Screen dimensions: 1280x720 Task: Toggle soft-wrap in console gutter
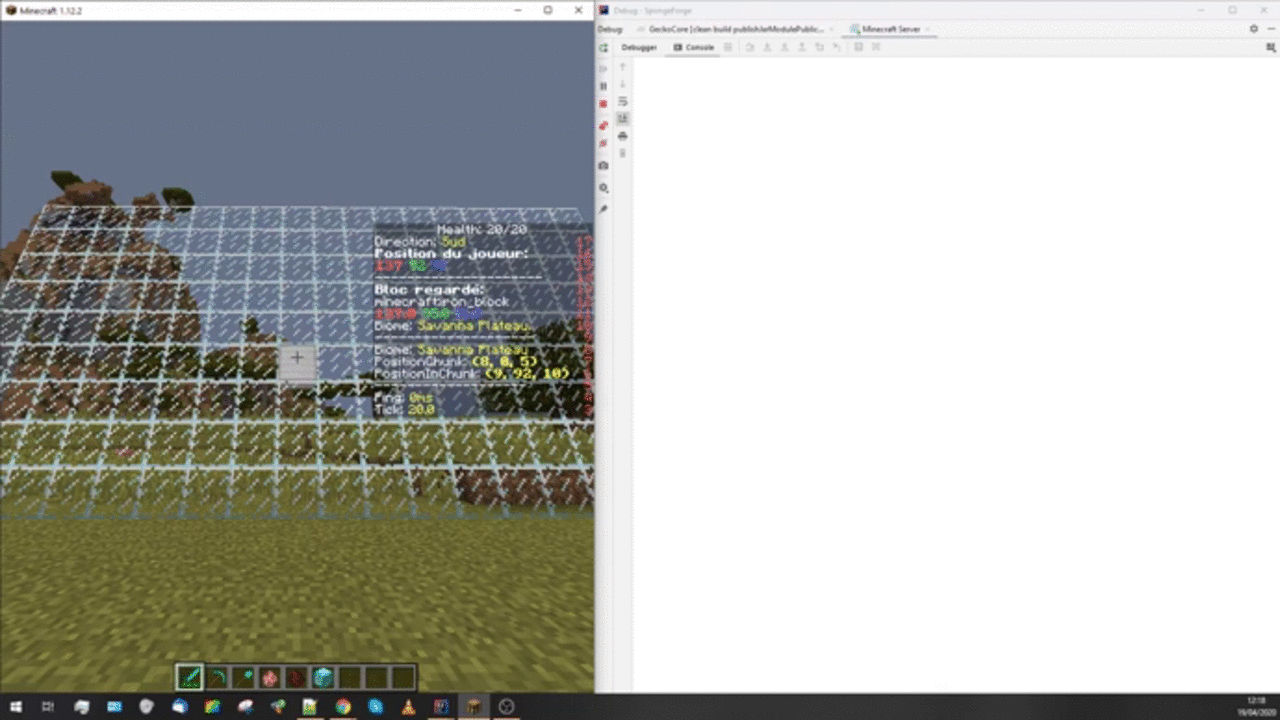[x=622, y=101]
